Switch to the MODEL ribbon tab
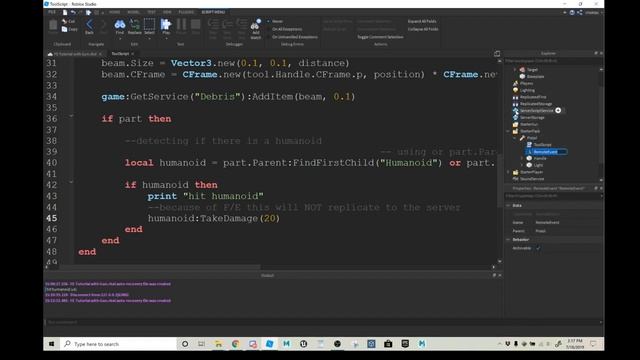Image resolution: width=640 pixels, height=360 pixels. (x=133, y=12)
